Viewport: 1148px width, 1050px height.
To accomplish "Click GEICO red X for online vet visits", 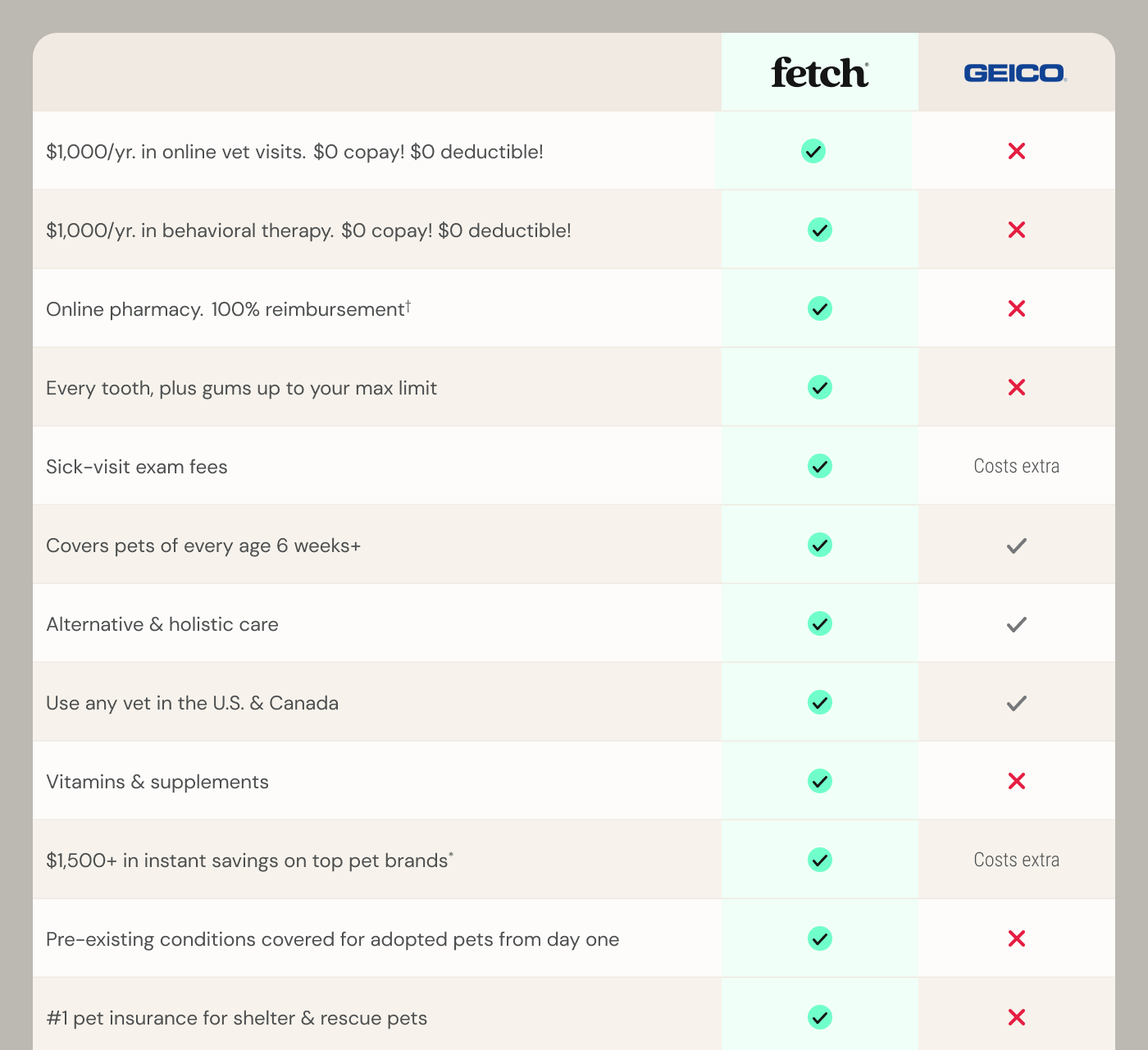I will click(1017, 151).
